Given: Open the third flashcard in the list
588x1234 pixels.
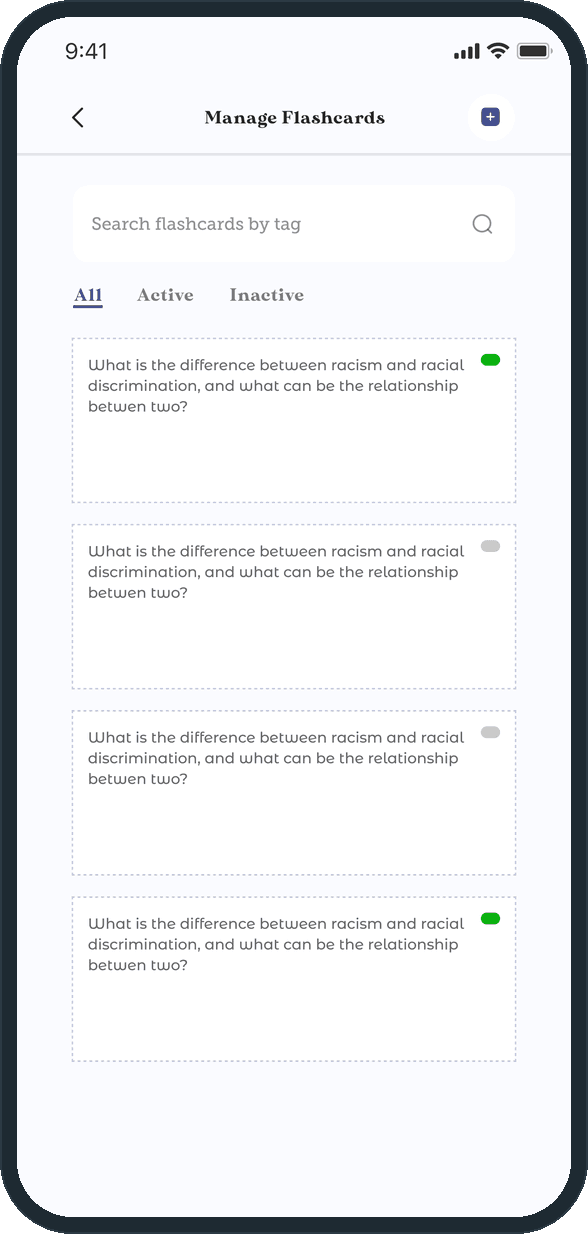Looking at the screenshot, I should coord(294,792).
